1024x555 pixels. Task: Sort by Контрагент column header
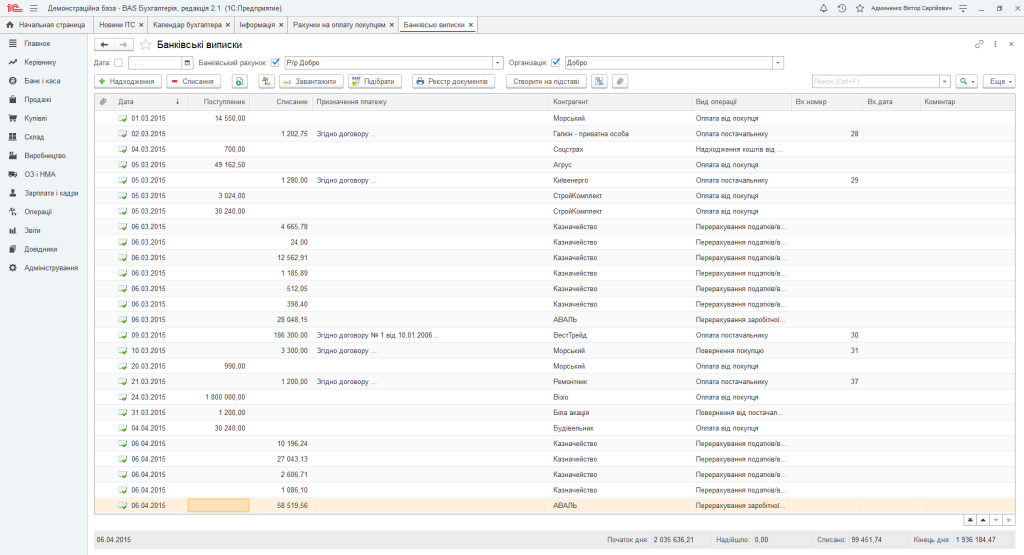click(x=620, y=102)
